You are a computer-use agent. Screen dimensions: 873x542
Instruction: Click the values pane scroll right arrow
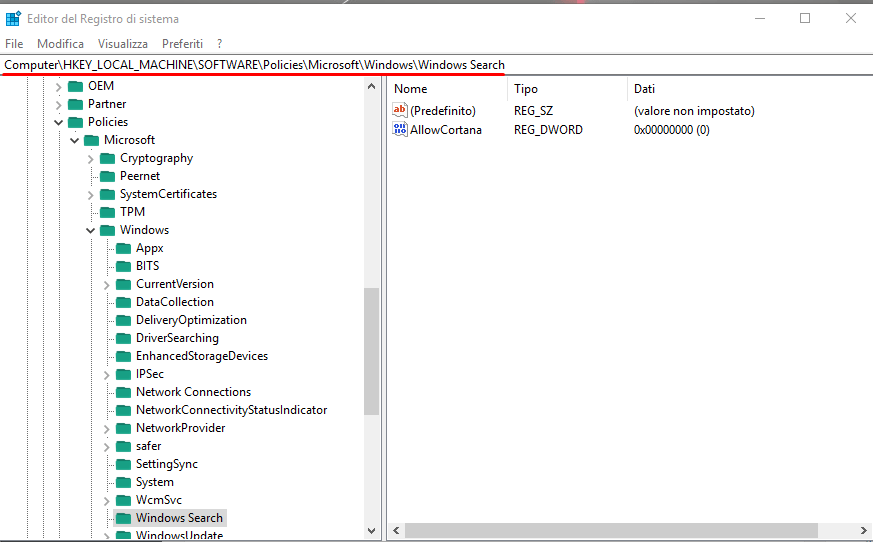[x=864, y=530]
